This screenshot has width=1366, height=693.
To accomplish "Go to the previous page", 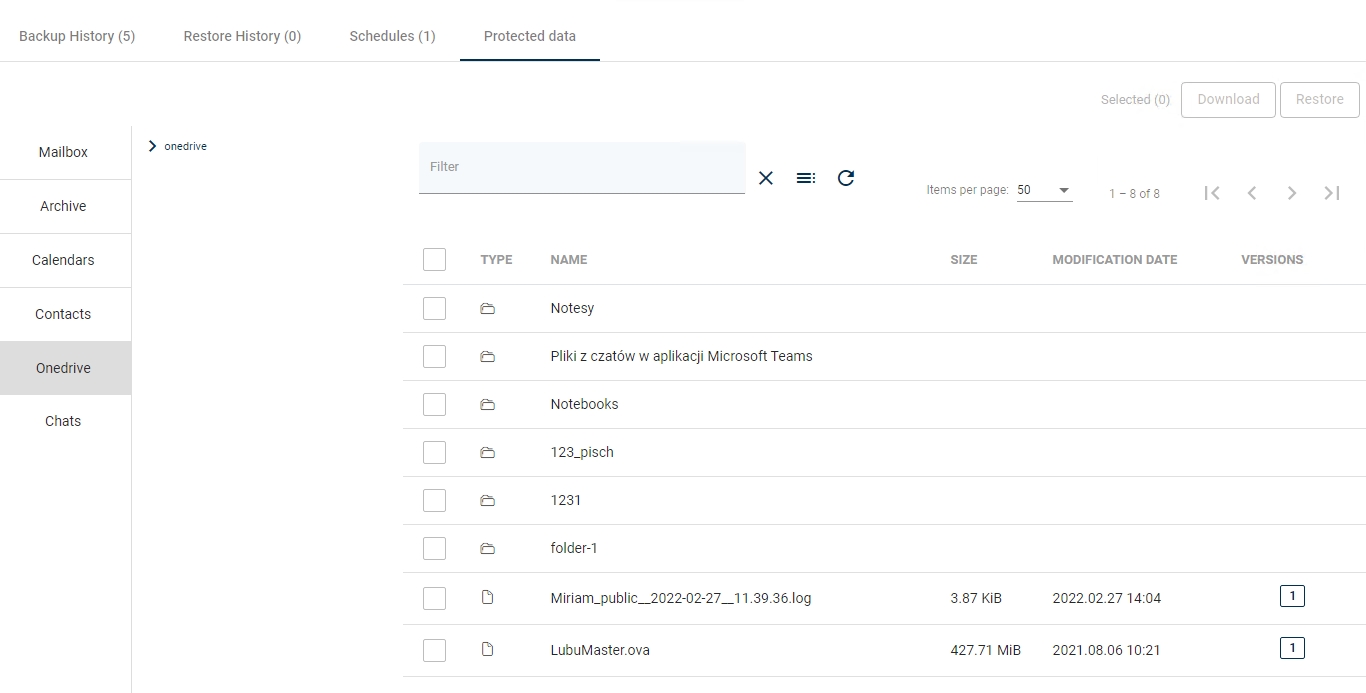I will (1252, 193).
